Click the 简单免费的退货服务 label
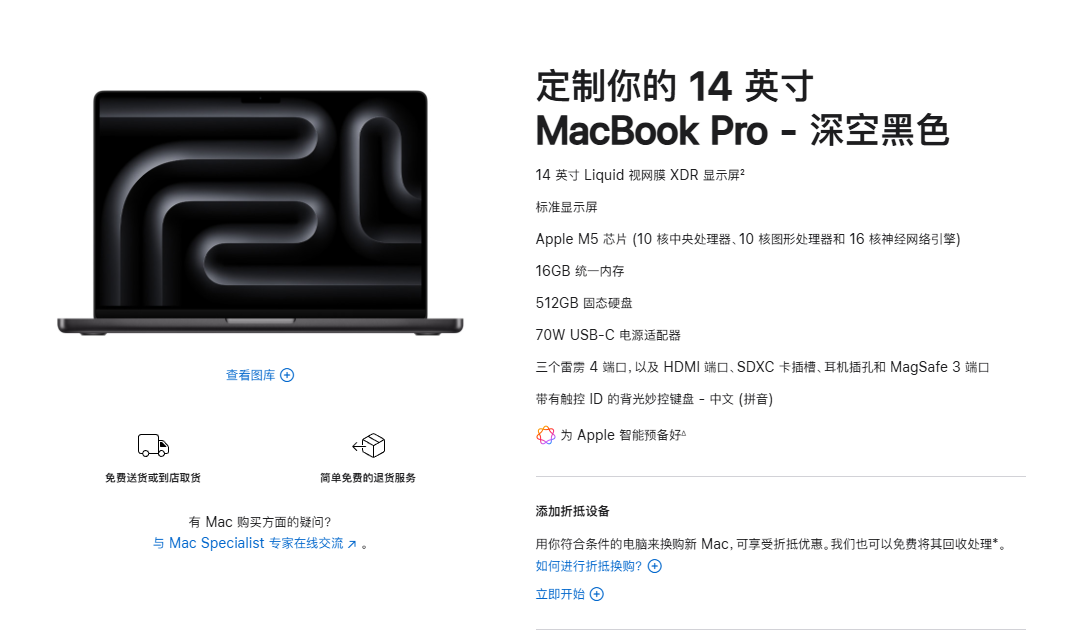The height and width of the screenshot is (638, 1090). pos(368,478)
